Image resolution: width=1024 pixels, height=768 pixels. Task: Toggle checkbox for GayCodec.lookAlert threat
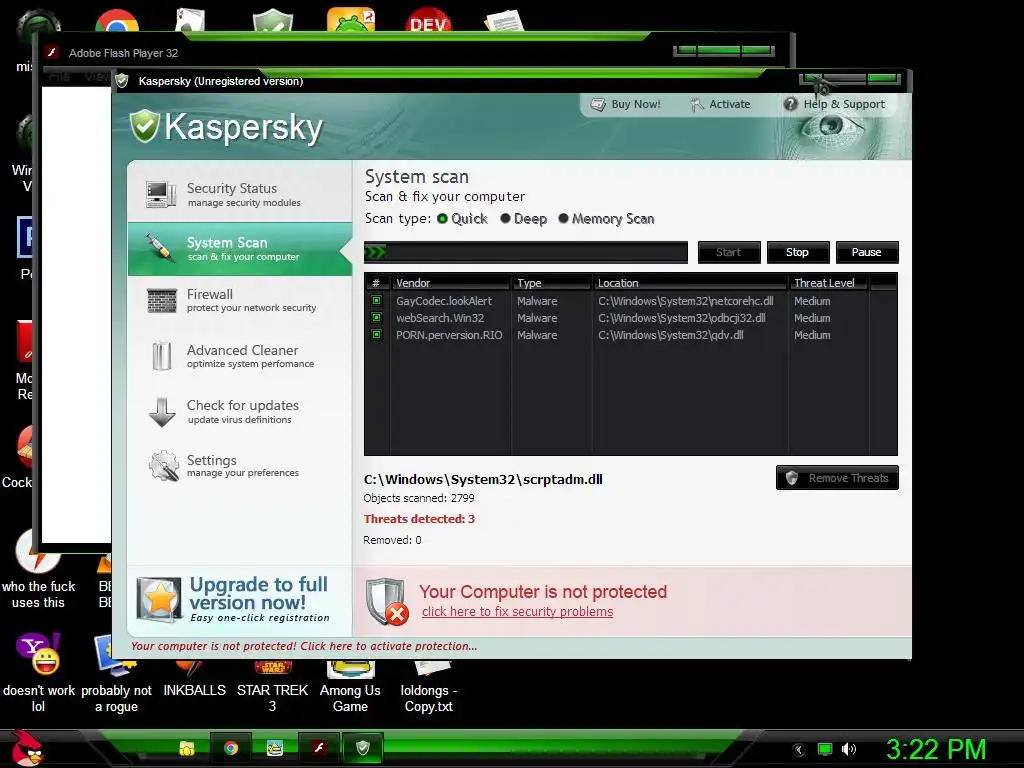pyautogui.click(x=376, y=300)
